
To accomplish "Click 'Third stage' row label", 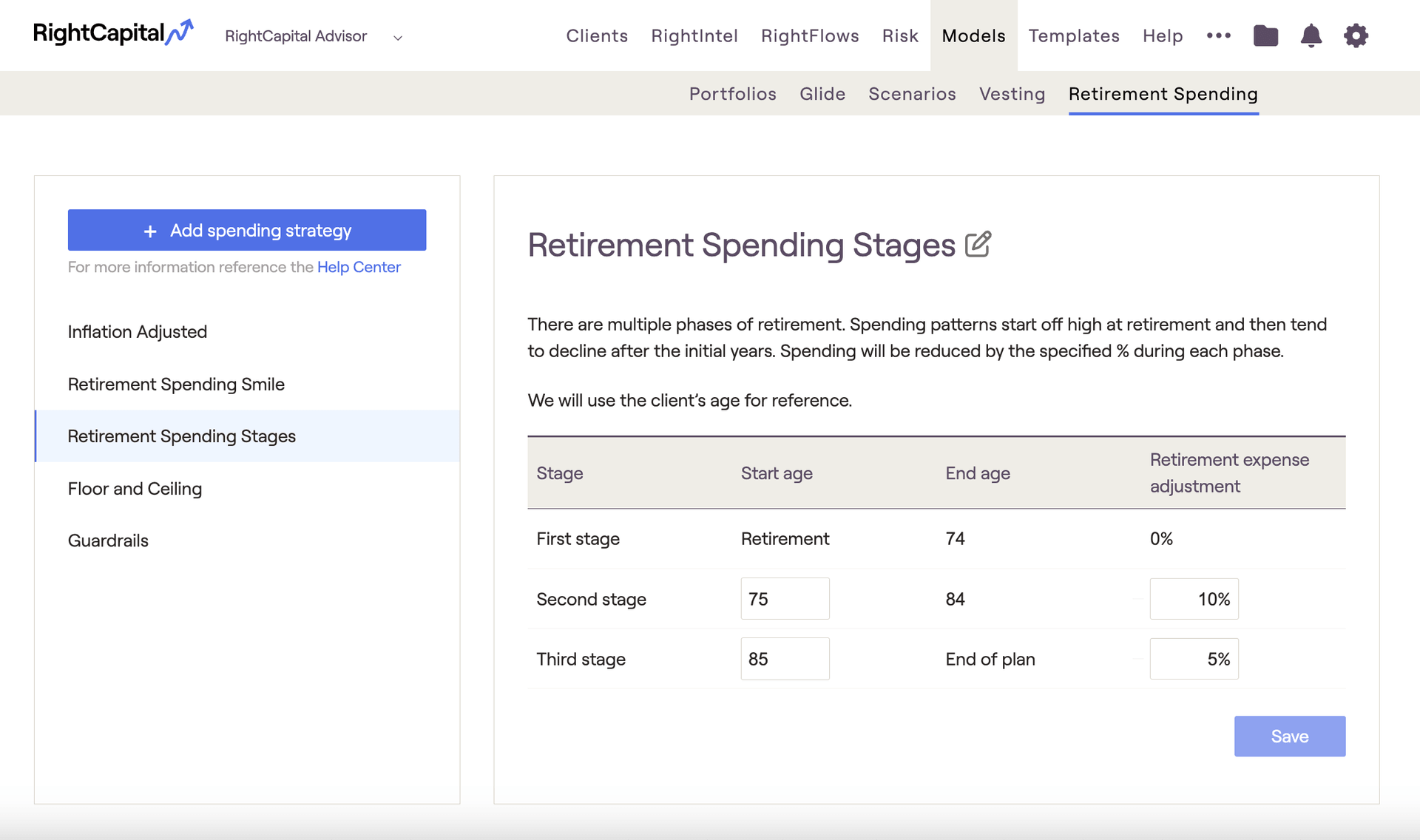I will [581, 659].
